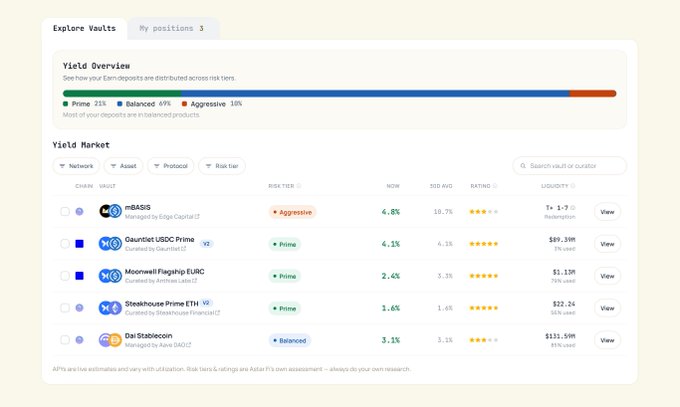View the Steakhouse Prime ETH vault
This screenshot has height=407, width=680.
click(x=607, y=308)
